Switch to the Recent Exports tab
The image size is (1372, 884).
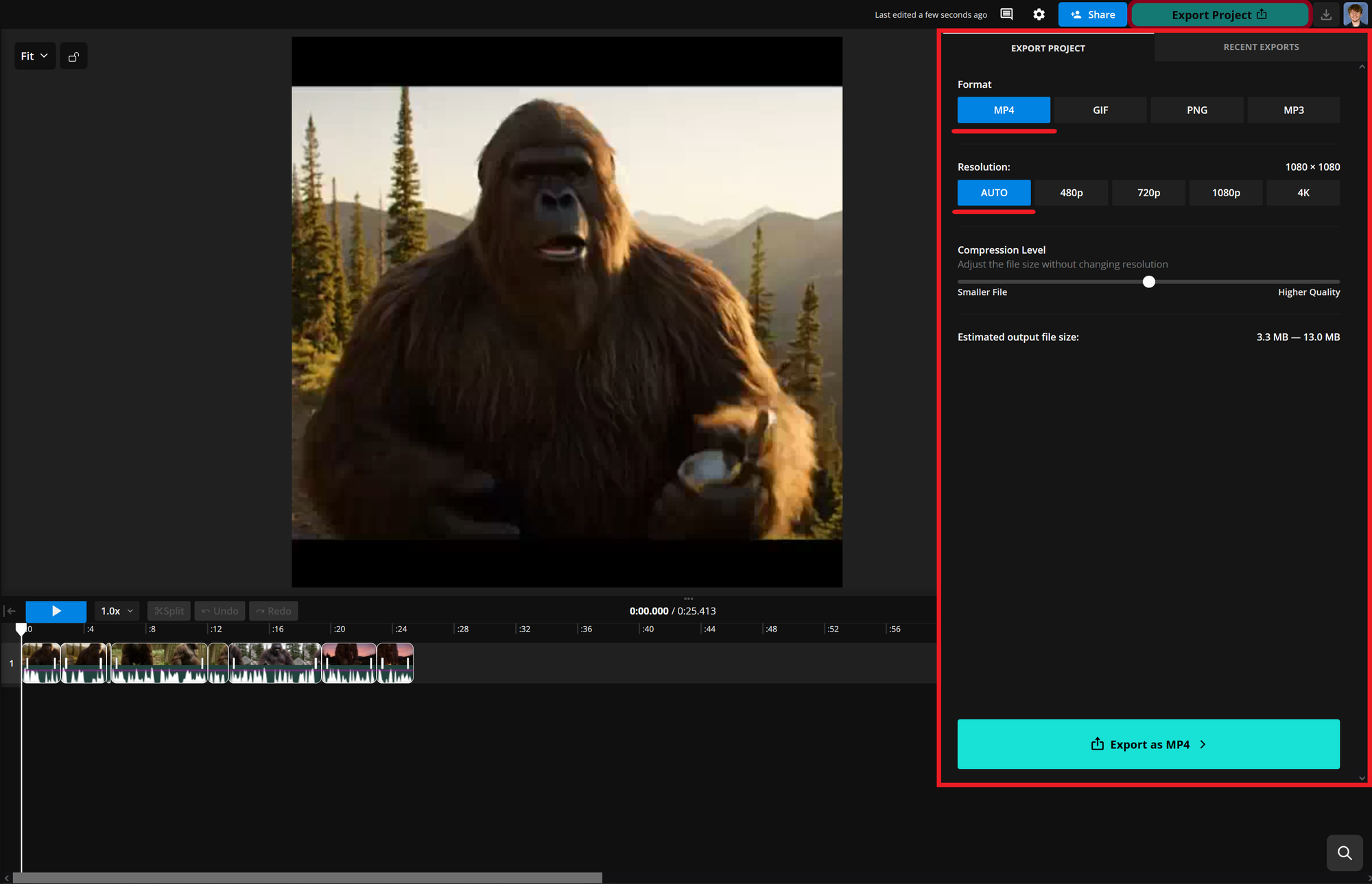(1261, 47)
